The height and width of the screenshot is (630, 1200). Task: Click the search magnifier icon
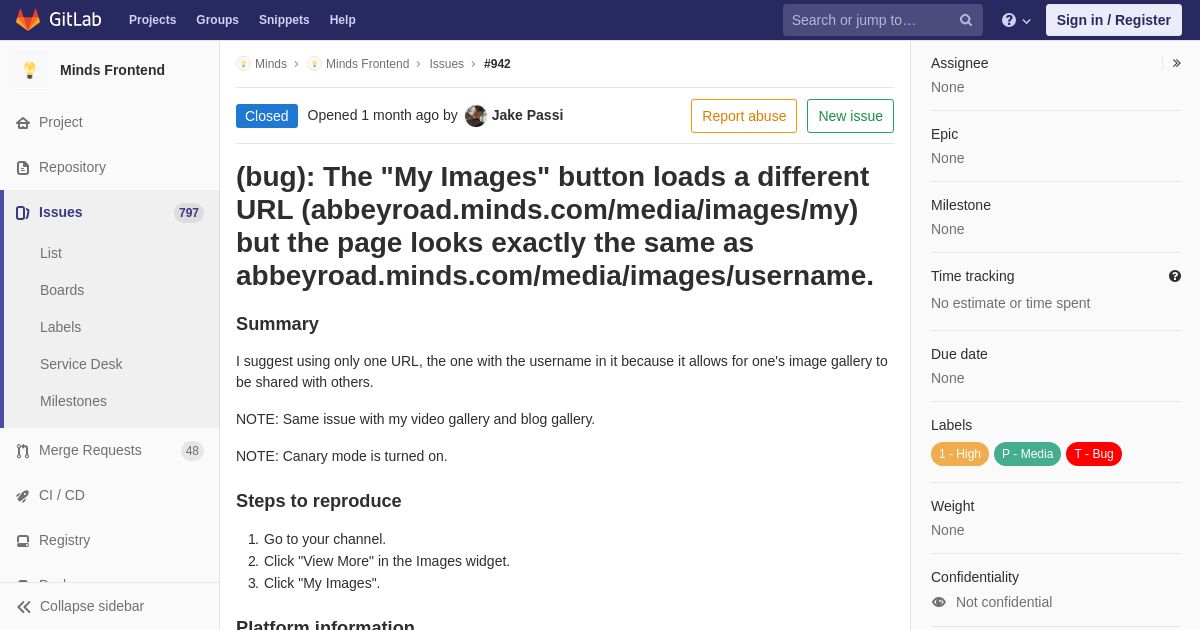pyautogui.click(x=966, y=20)
